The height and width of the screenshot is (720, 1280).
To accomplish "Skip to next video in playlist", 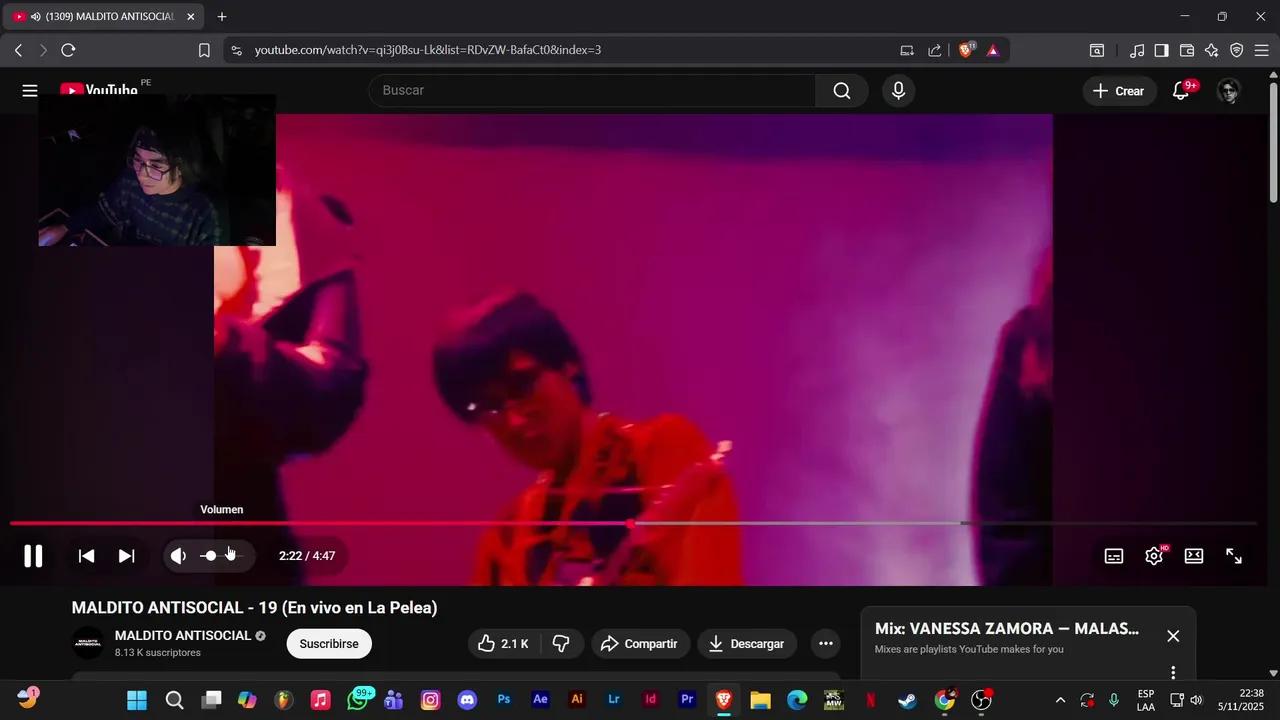I will pyautogui.click(x=127, y=556).
